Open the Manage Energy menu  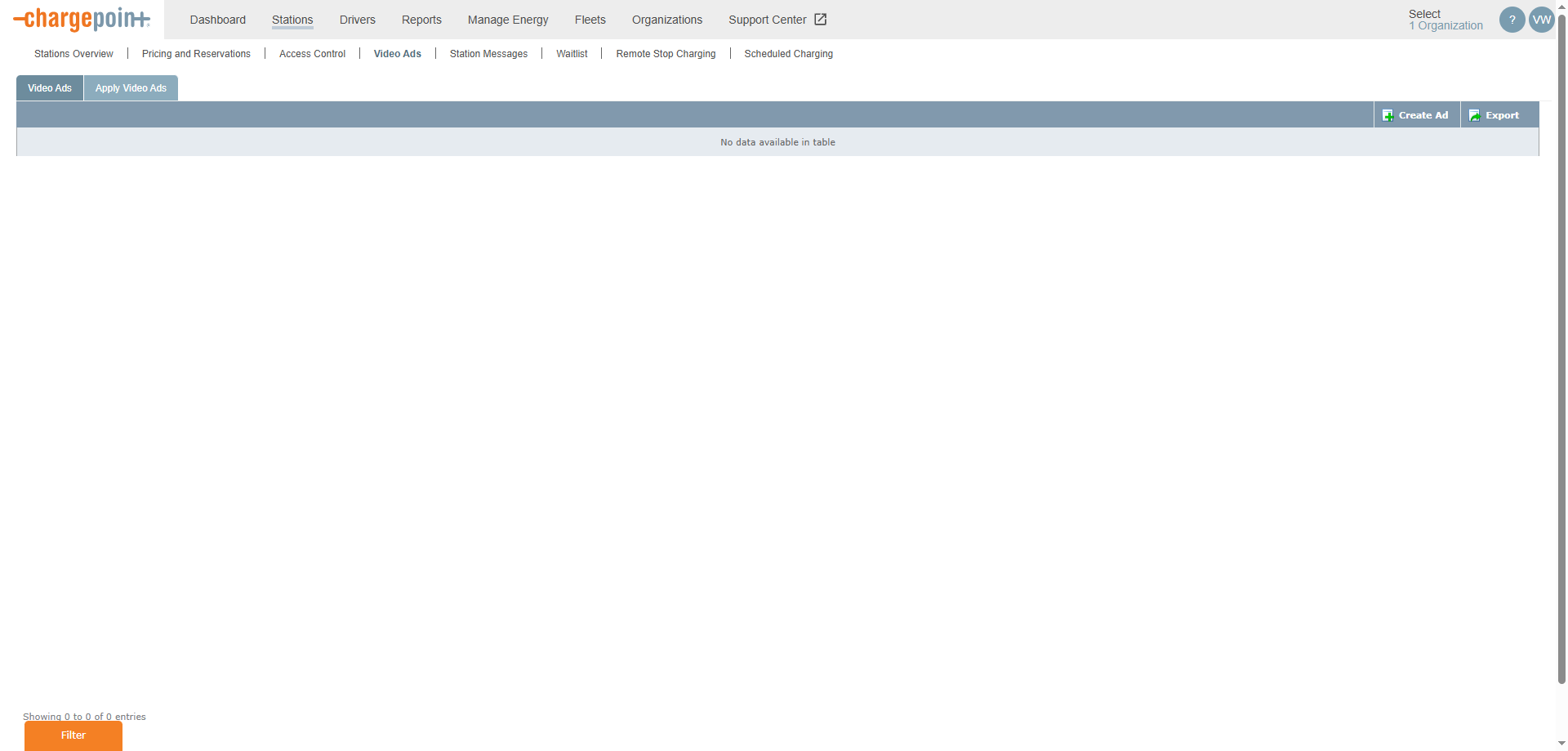click(x=508, y=20)
